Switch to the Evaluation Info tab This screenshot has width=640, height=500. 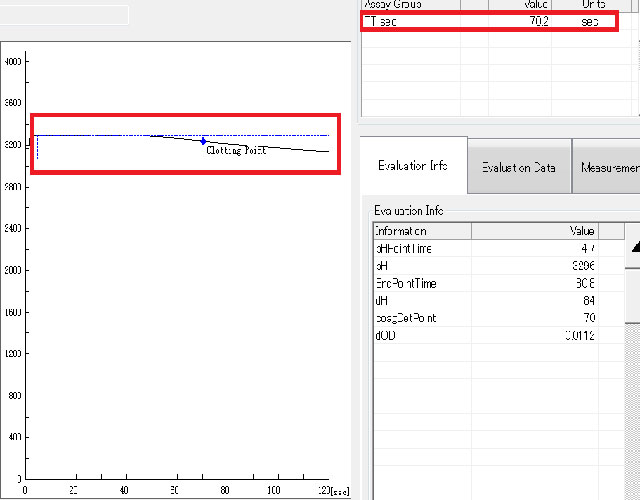point(413,165)
